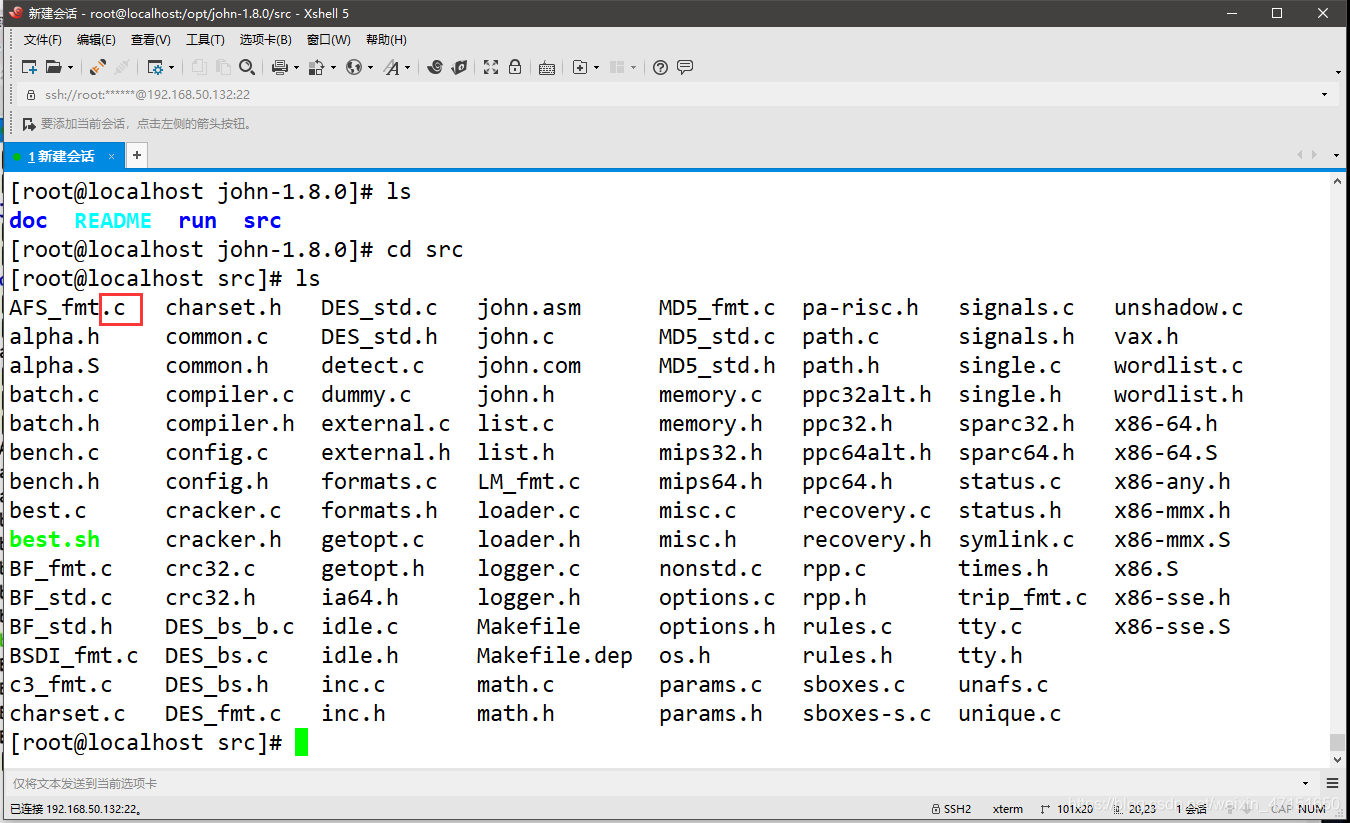Open the 选项卡(B) menu
This screenshot has height=823, width=1350.
click(x=266, y=40)
